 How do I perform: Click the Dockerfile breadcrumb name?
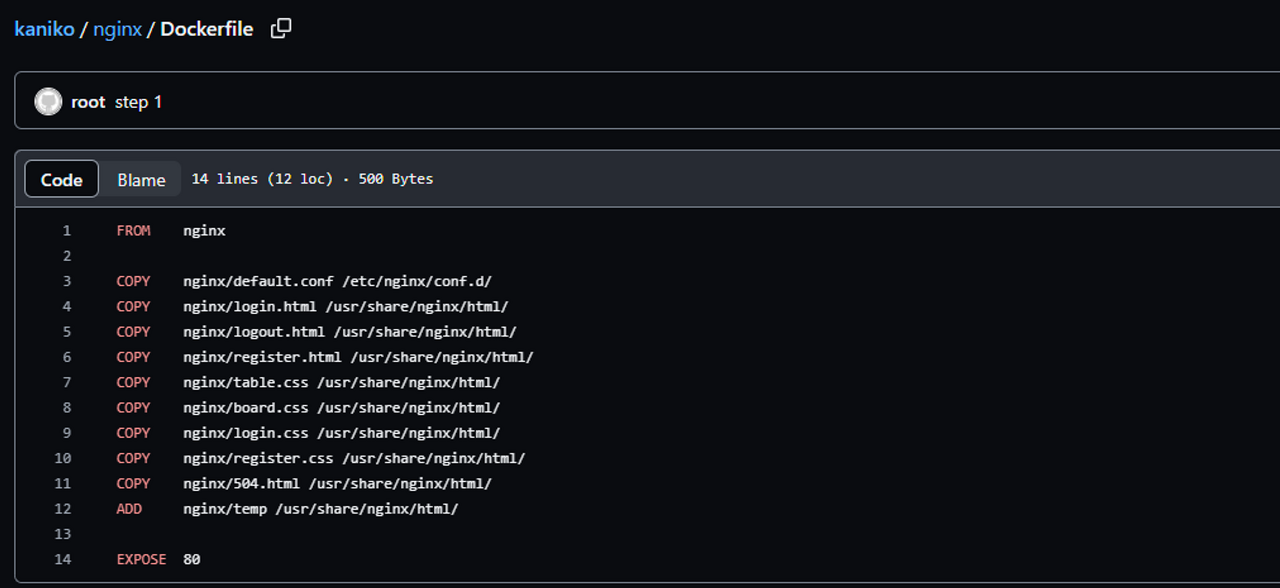pos(207,29)
